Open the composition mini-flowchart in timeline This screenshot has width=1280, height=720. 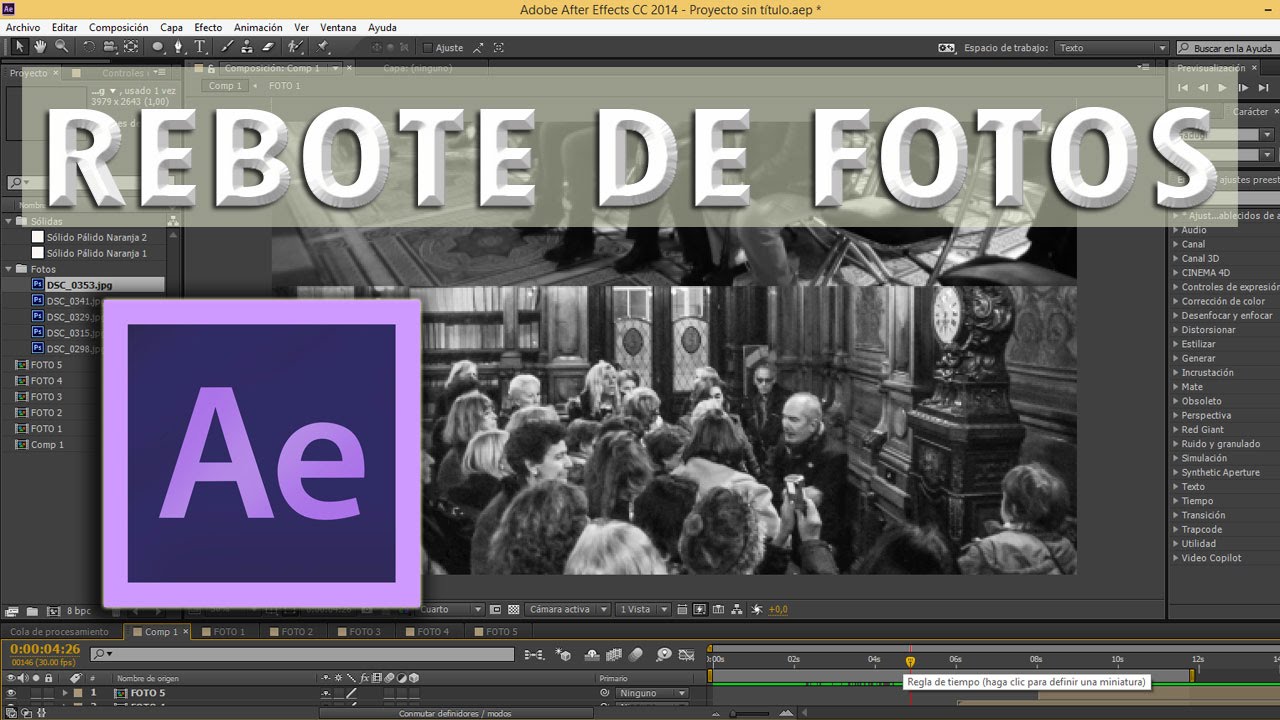[x=535, y=655]
